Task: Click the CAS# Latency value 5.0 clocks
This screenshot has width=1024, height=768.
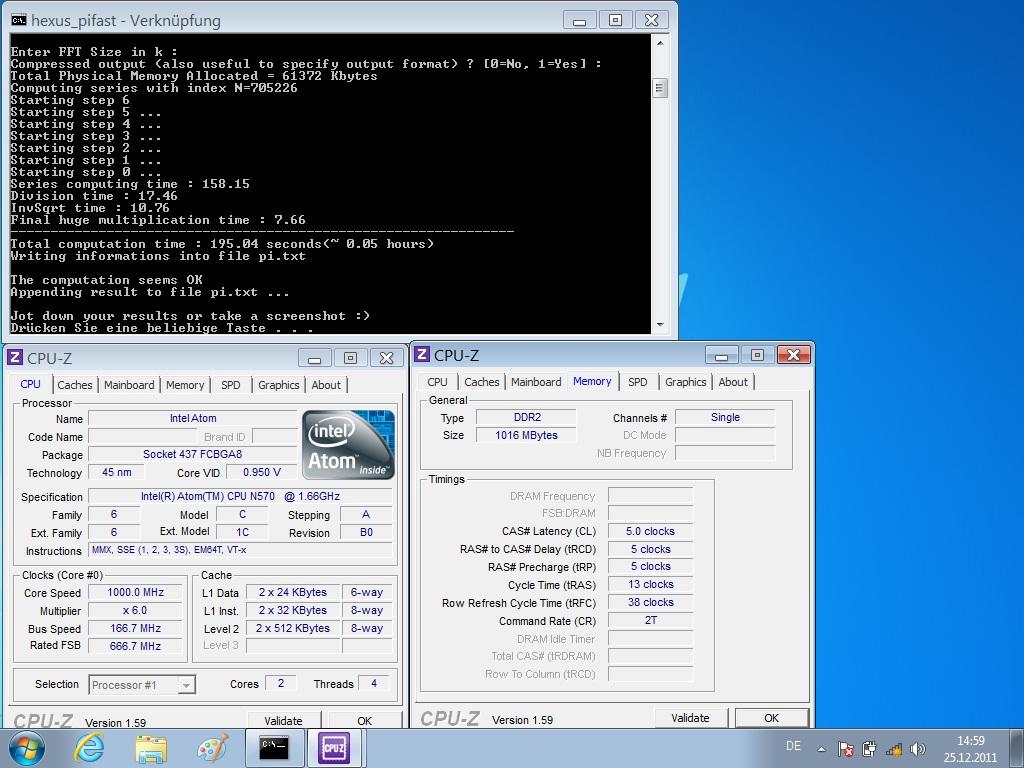Action: 650,531
